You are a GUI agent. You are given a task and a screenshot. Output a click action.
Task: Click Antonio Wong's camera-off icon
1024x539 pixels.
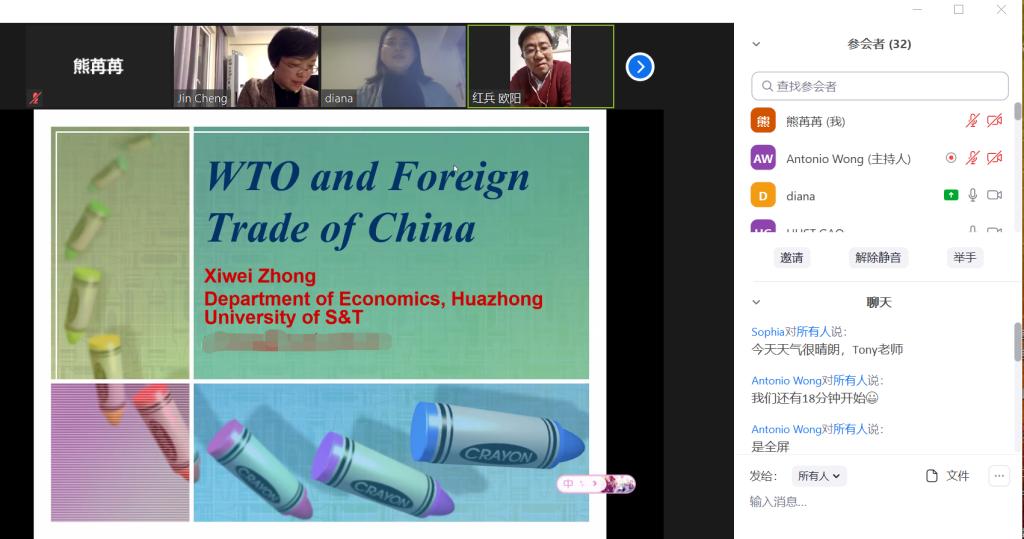pyautogui.click(x=994, y=158)
